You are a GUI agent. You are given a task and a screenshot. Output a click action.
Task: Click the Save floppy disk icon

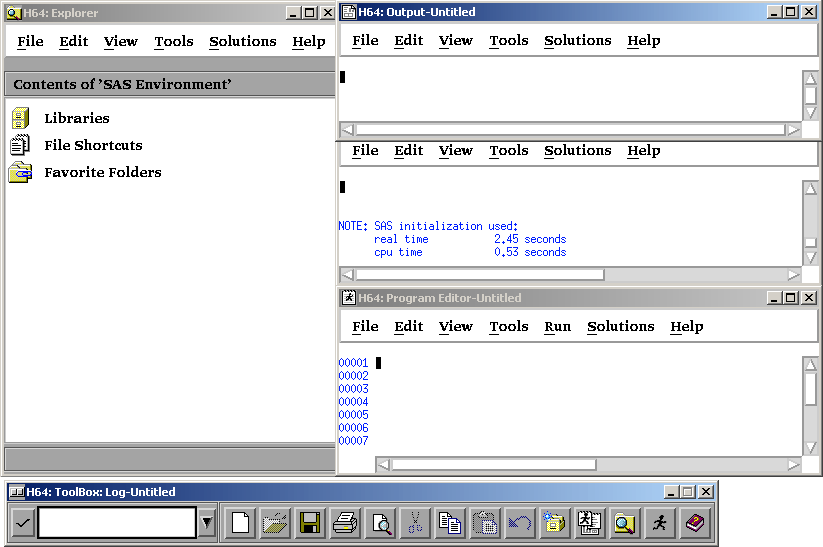pyautogui.click(x=310, y=523)
